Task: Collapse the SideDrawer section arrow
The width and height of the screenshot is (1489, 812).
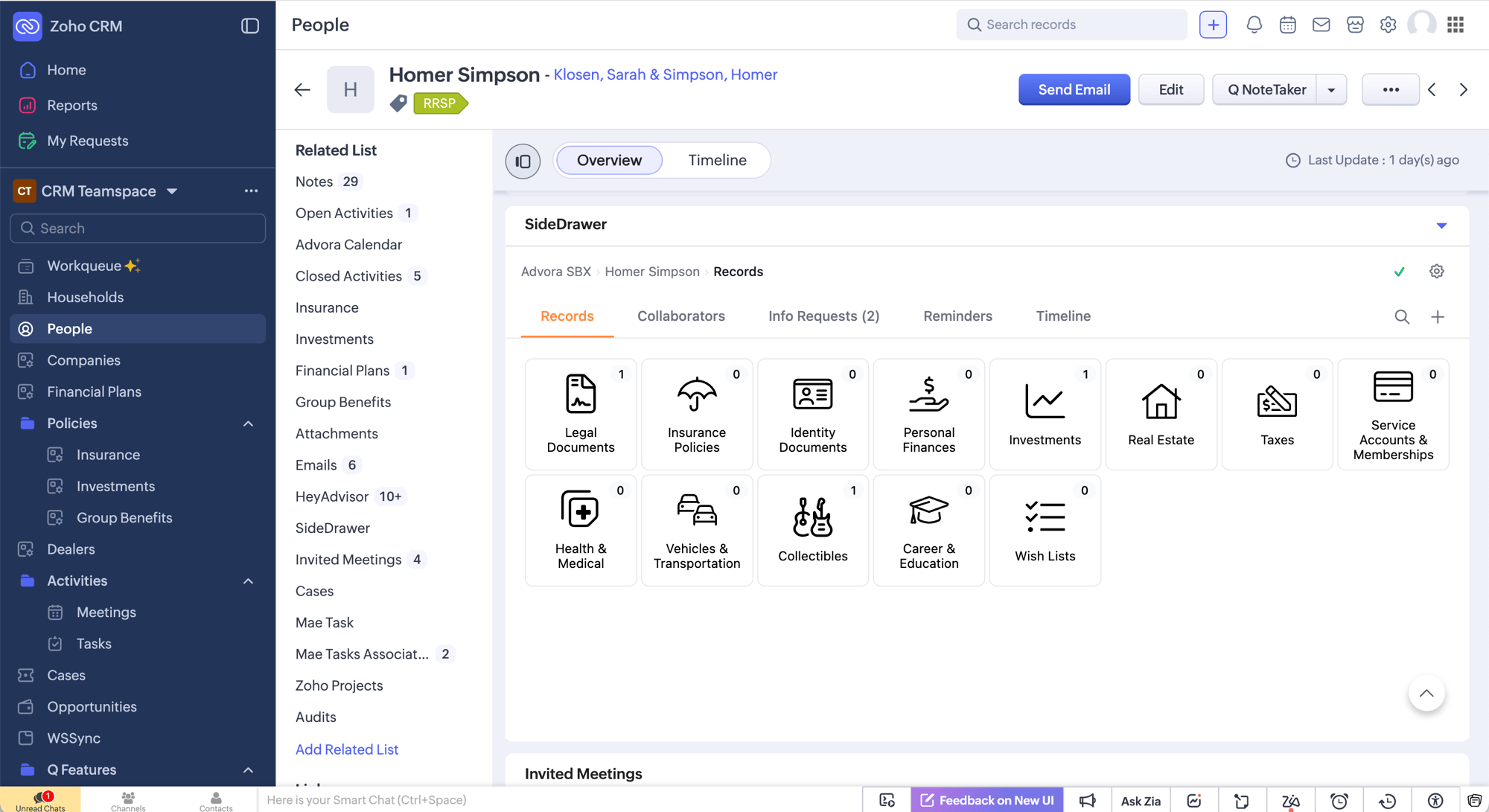Action: pyautogui.click(x=1441, y=225)
